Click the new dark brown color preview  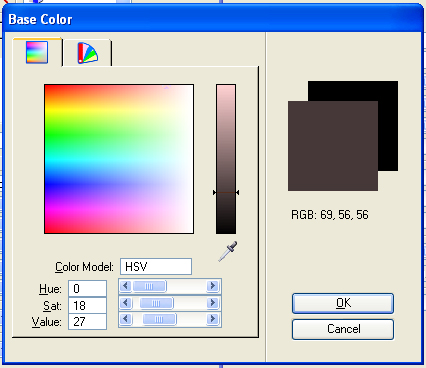click(x=333, y=146)
